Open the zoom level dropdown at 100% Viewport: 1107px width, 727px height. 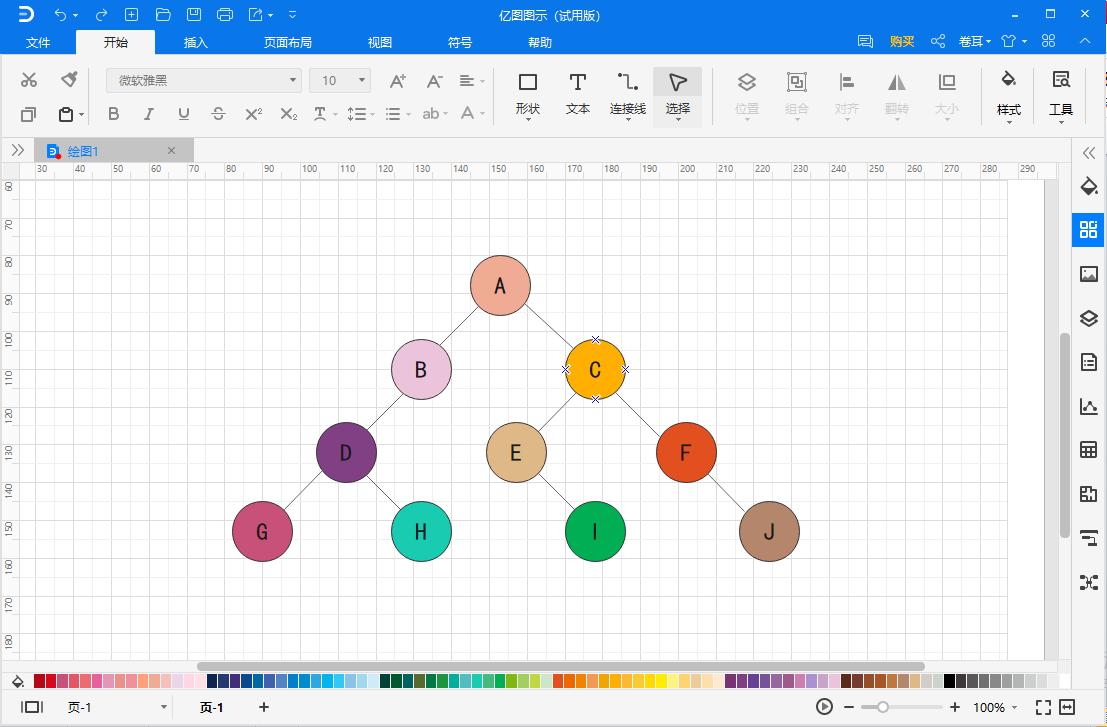(x=1014, y=708)
